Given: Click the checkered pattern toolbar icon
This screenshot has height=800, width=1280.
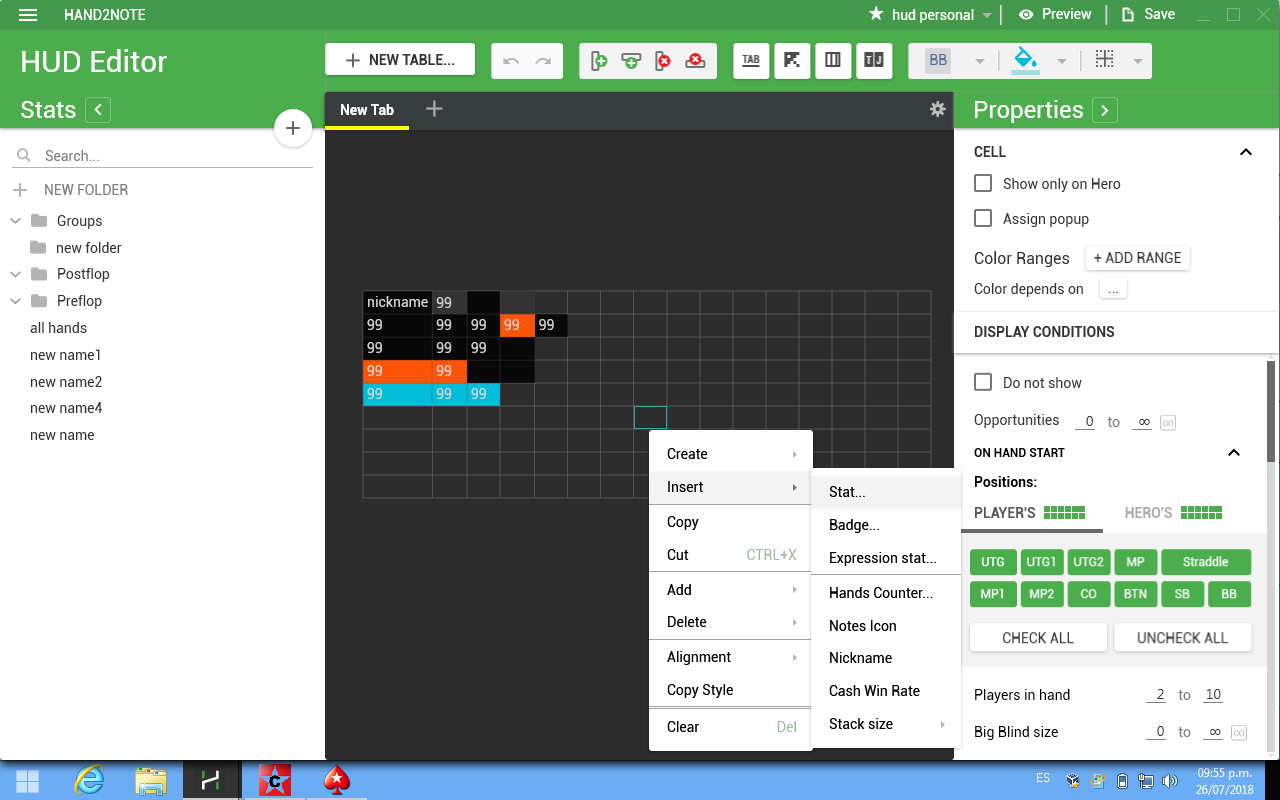Looking at the screenshot, I should coord(792,60).
